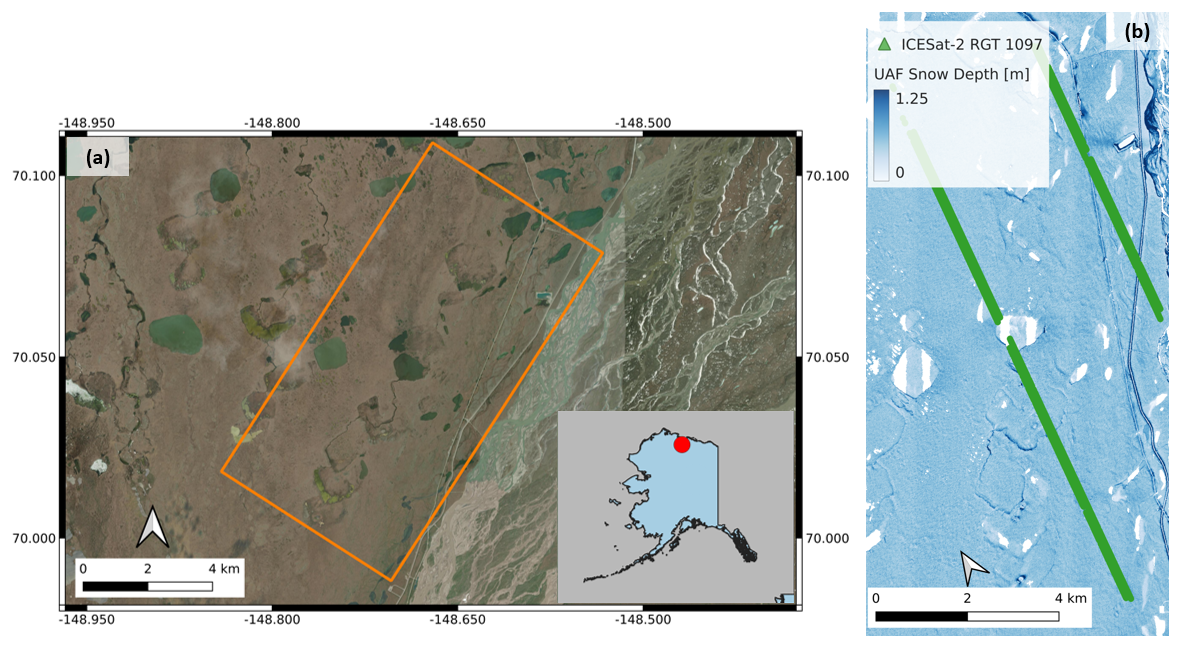Select the green ICESat-2 triangle legend symbol
Viewport: 1181px width, 648px height.
[884, 44]
